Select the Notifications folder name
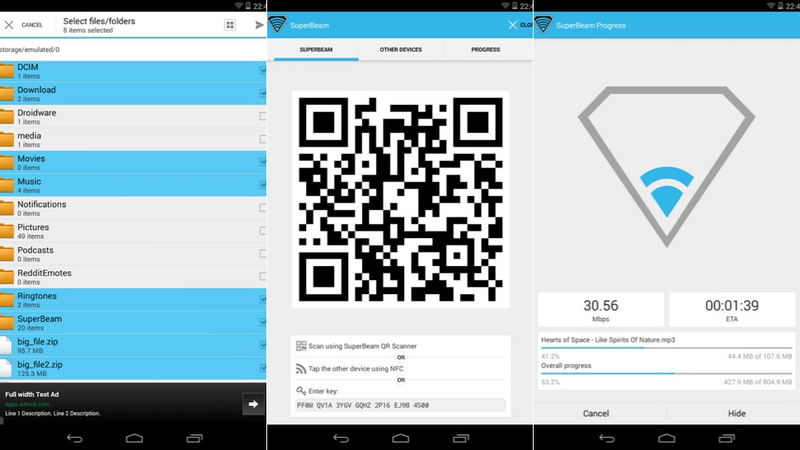Viewport: 800px width, 450px height. (42, 204)
